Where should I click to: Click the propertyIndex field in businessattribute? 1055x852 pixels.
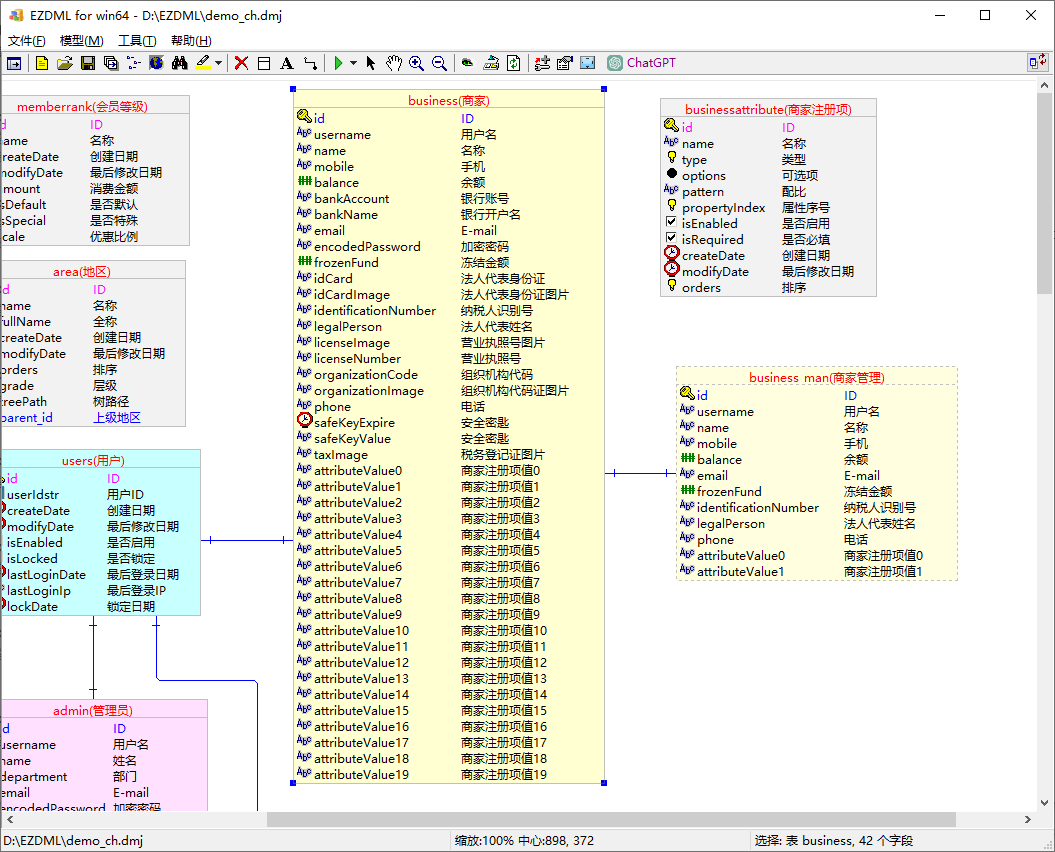723,208
